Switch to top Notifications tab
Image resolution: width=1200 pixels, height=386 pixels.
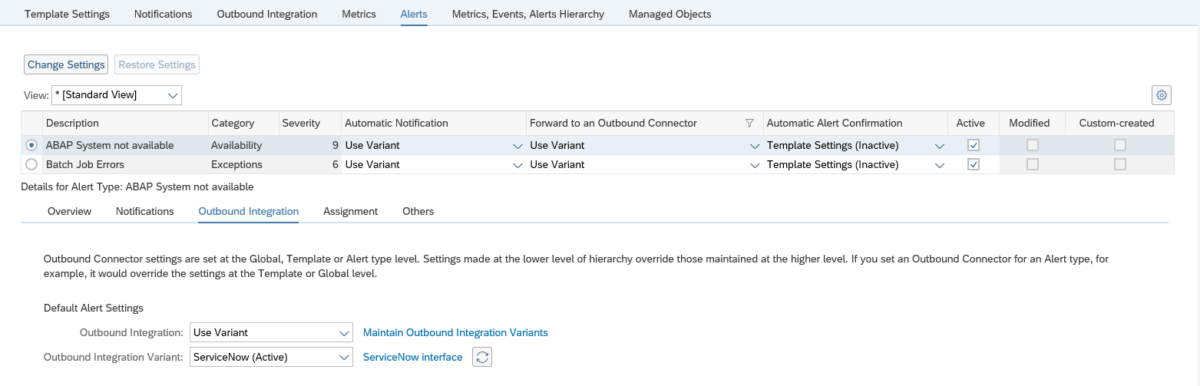[x=163, y=14]
